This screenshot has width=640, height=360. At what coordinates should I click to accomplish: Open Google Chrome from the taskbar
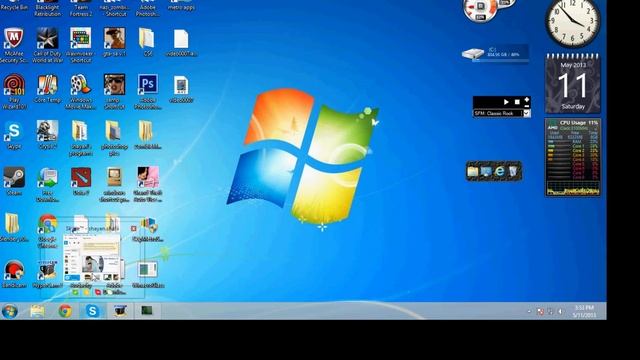pos(65,311)
